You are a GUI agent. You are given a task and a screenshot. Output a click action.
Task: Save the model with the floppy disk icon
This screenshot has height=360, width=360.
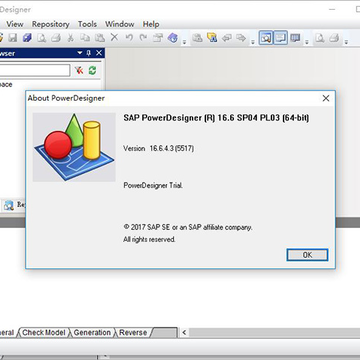(x=12, y=38)
